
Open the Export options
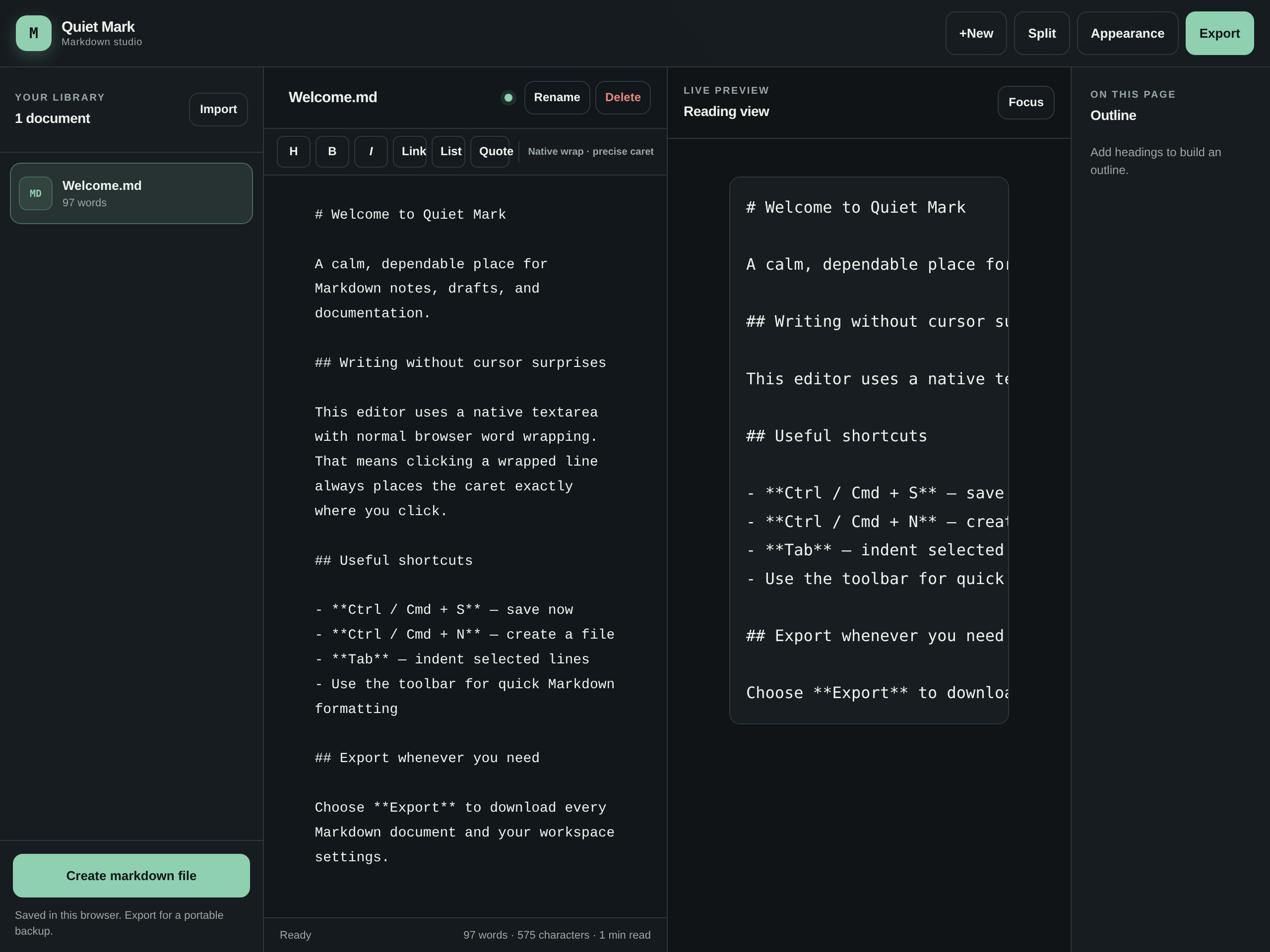pos(1219,33)
